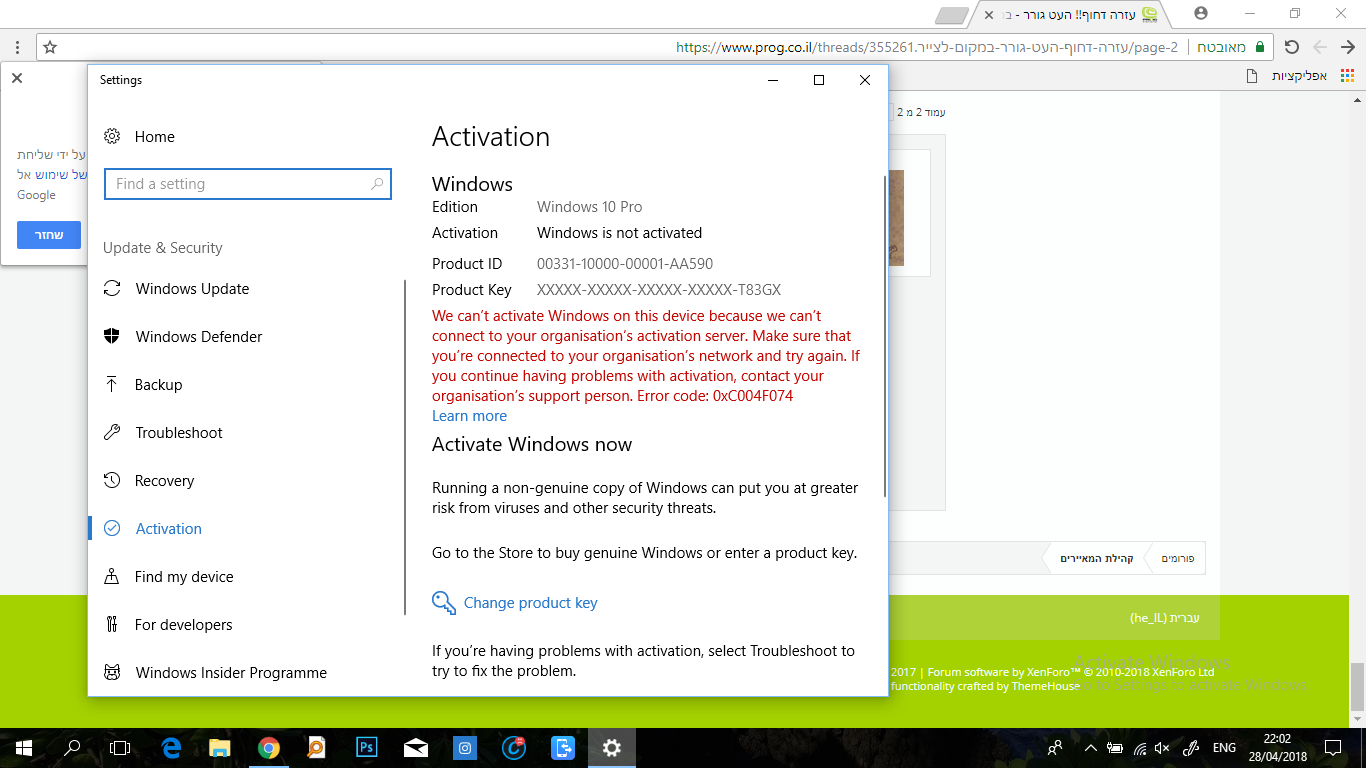Click the Activation content scrollbar
The height and width of the screenshot is (768, 1366).
click(x=884, y=335)
